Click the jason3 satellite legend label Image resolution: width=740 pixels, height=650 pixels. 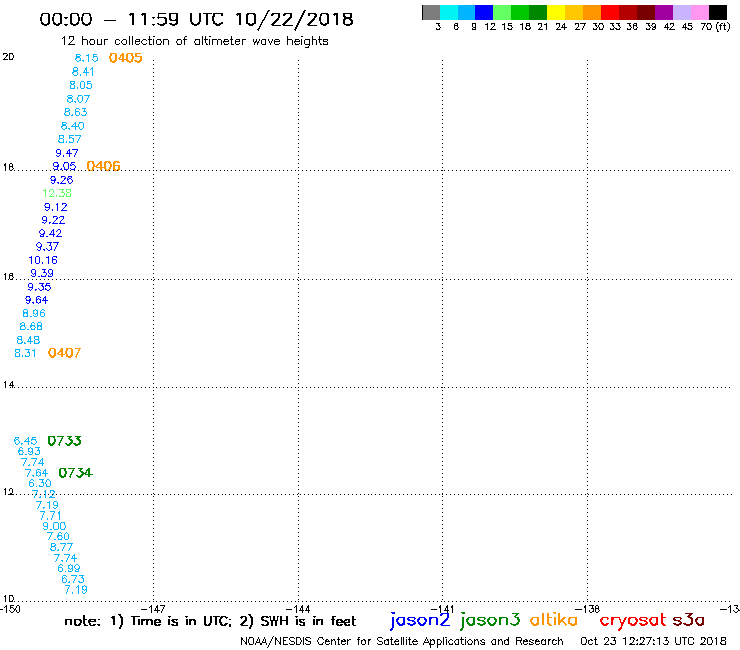tap(490, 620)
